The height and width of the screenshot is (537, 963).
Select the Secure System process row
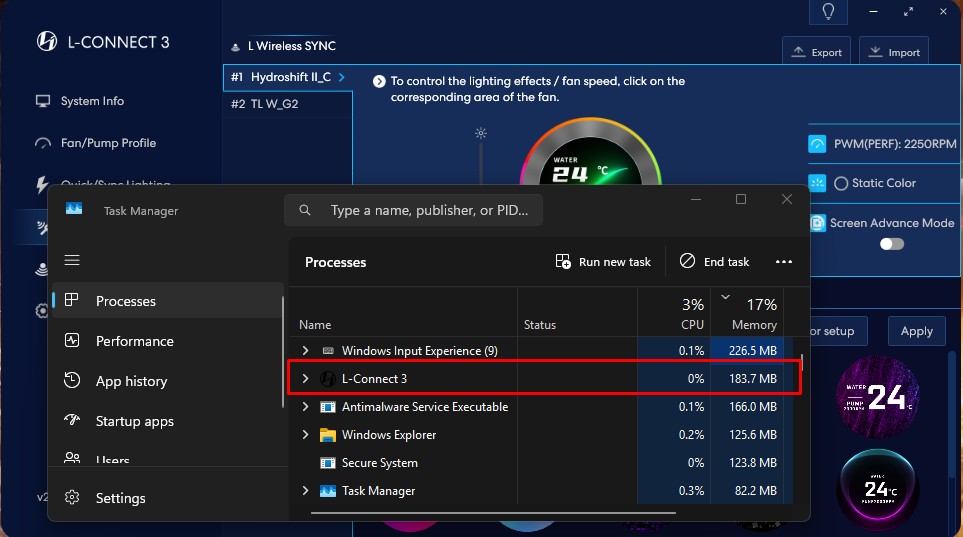coord(541,463)
